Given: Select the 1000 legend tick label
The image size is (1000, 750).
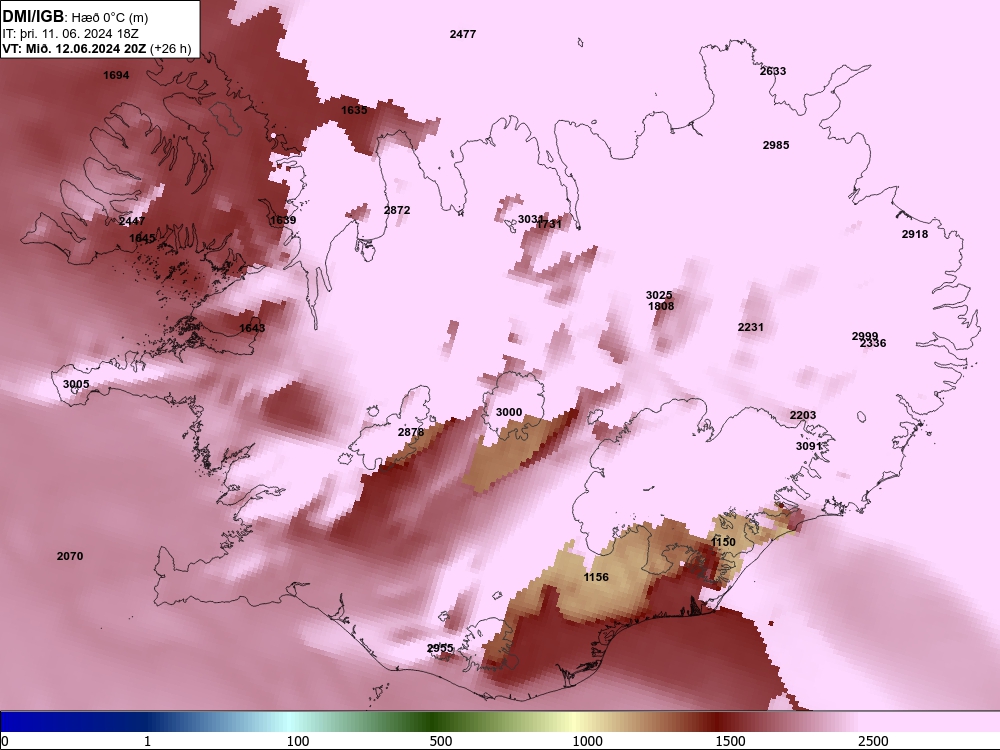Looking at the screenshot, I should point(587,741).
